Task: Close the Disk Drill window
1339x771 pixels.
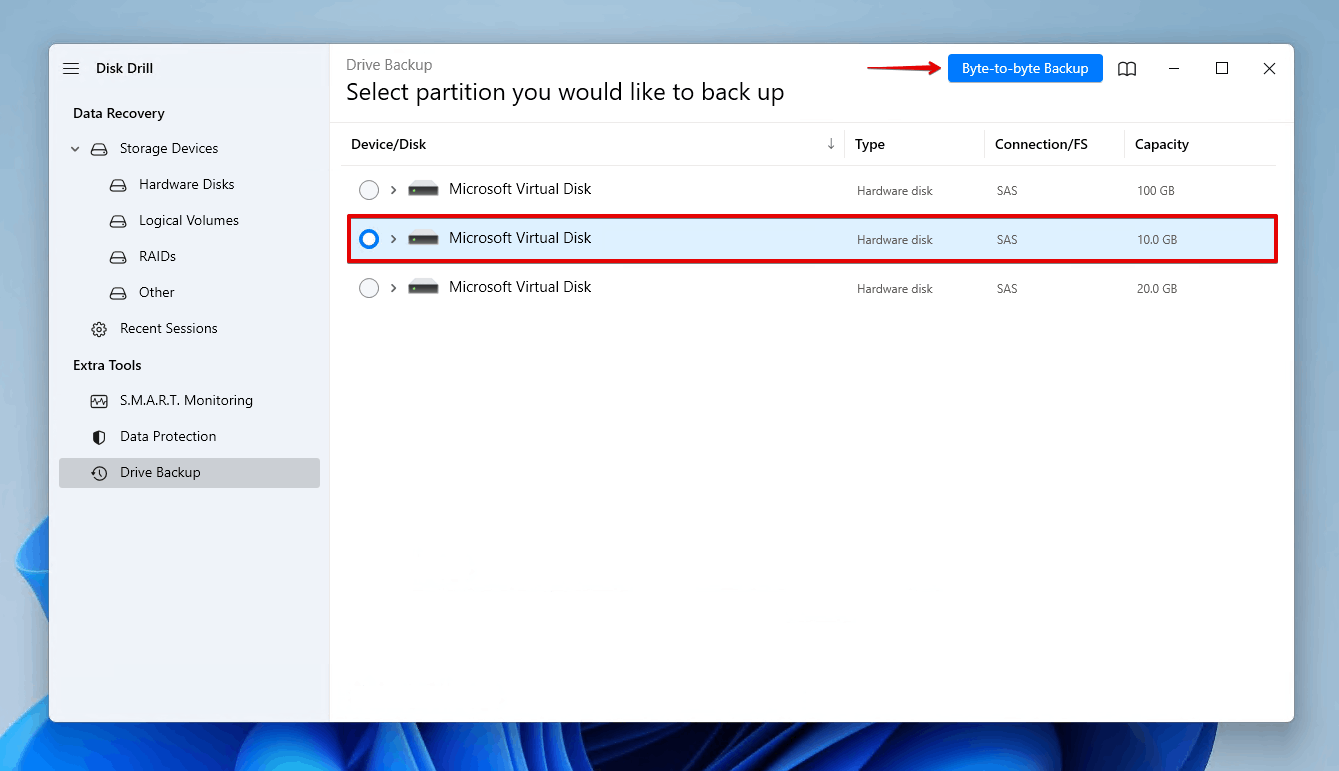Action: click(1269, 68)
